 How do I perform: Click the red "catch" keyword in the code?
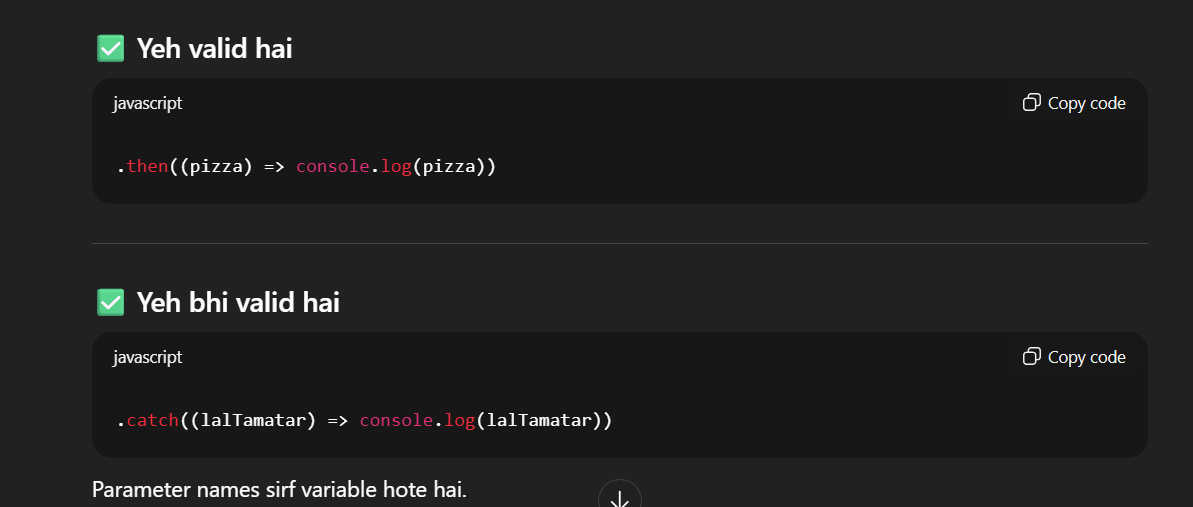tap(153, 420)
